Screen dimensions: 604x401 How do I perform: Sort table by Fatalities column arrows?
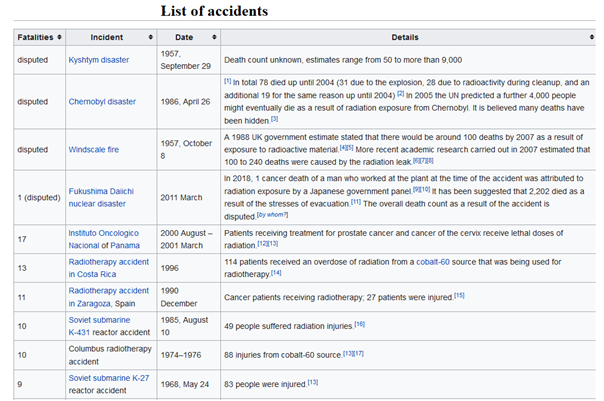62,37
